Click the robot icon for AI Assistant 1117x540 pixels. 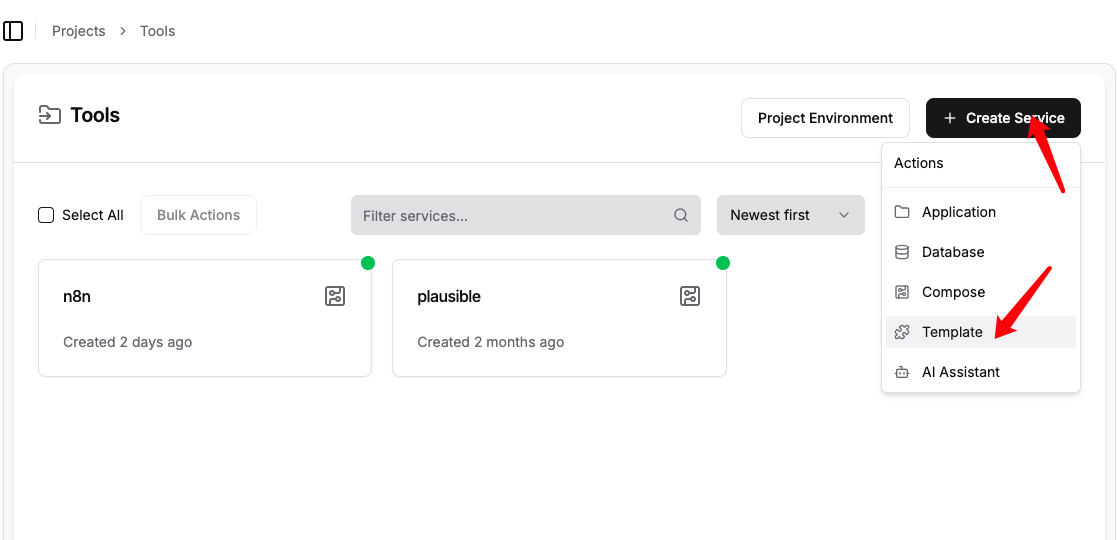902,372
